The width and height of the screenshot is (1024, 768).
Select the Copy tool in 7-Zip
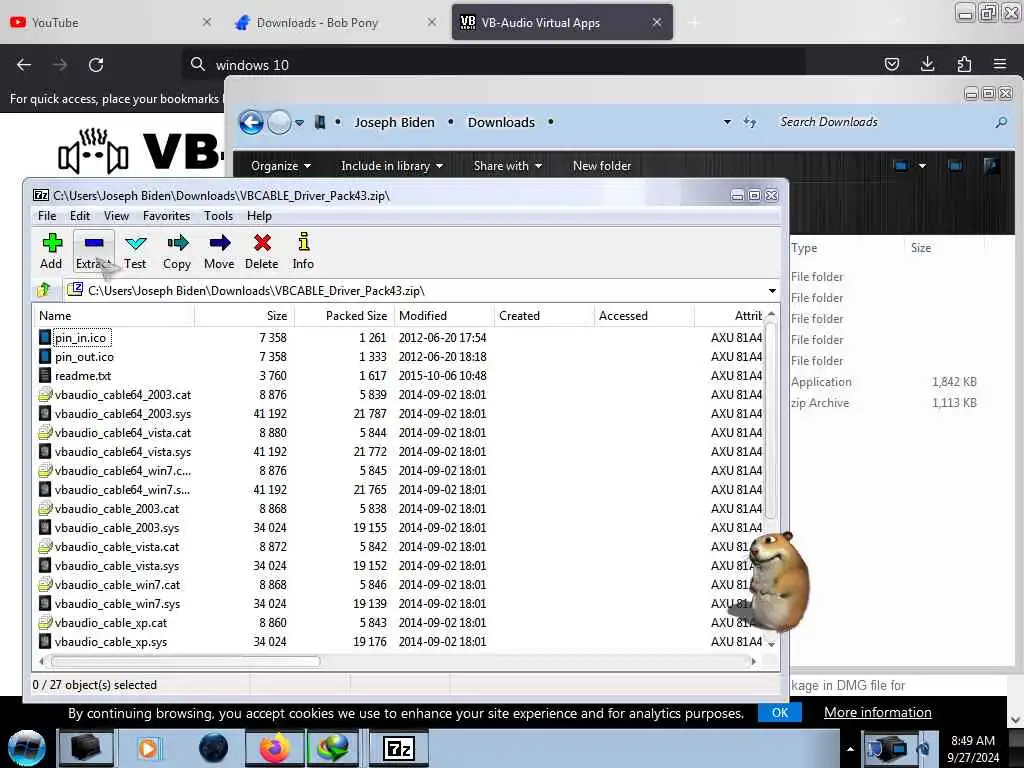(177, 251)
